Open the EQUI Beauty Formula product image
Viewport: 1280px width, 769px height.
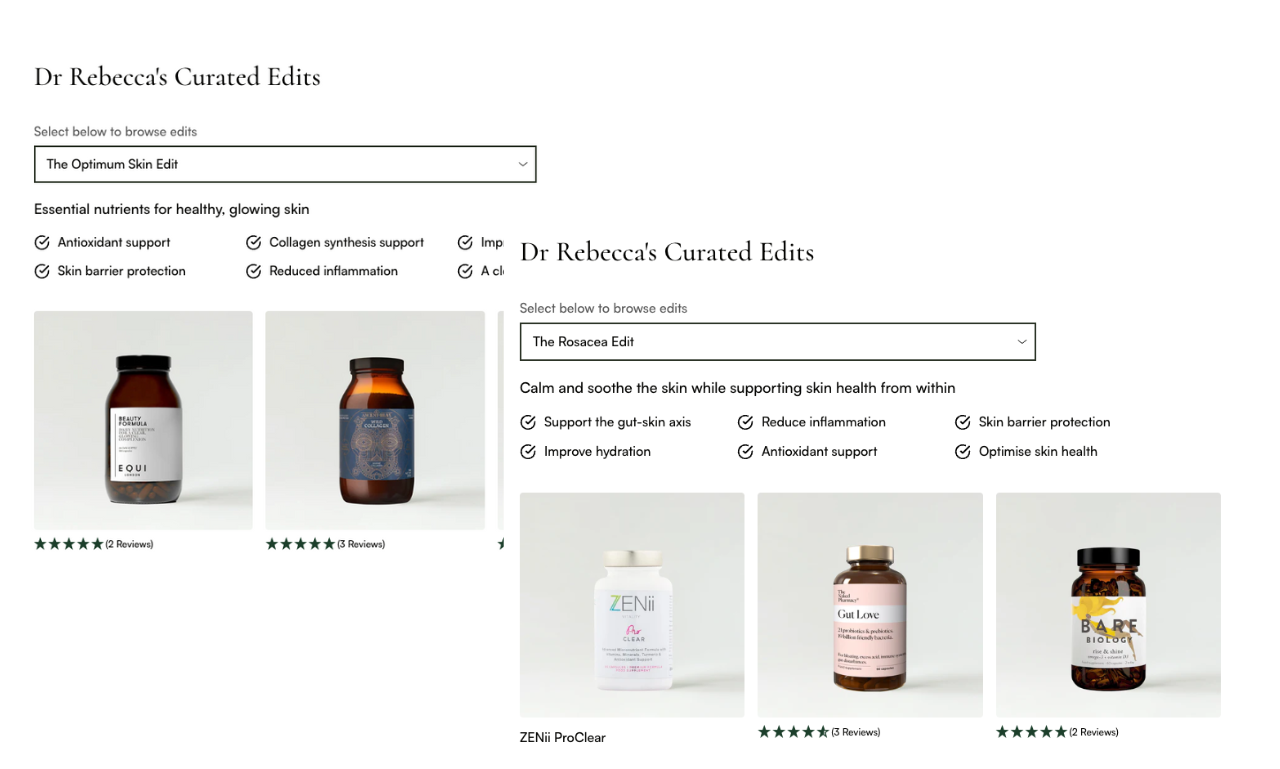143,420
